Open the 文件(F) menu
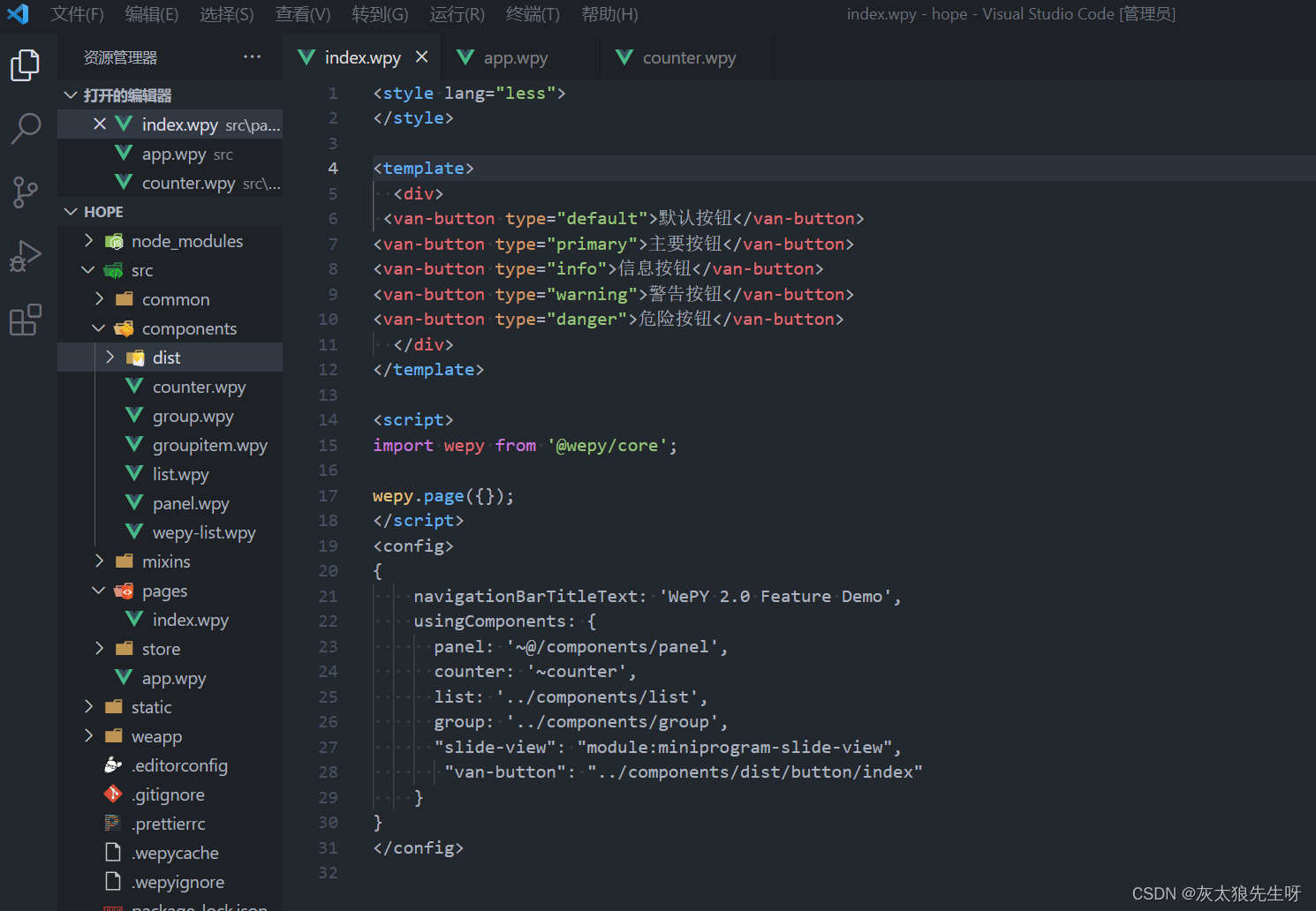Image resolution: width=1316 pixels, height=911 pixels. (x=77, y=14)
